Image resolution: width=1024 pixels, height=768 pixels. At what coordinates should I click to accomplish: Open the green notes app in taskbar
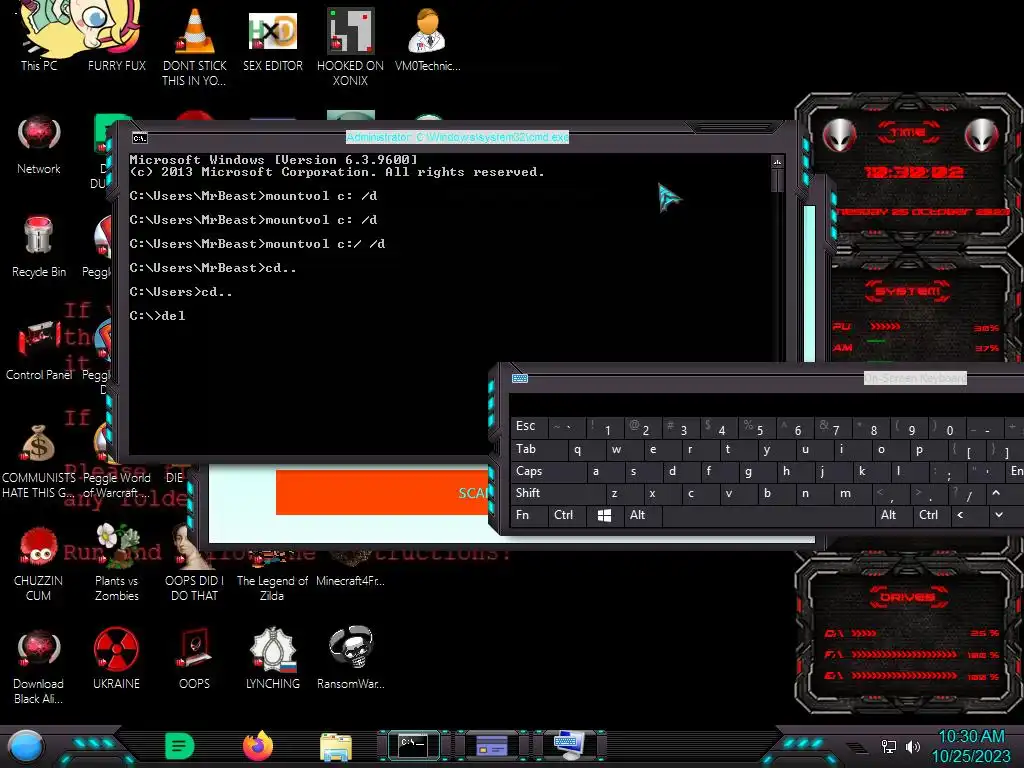(180, 746)
